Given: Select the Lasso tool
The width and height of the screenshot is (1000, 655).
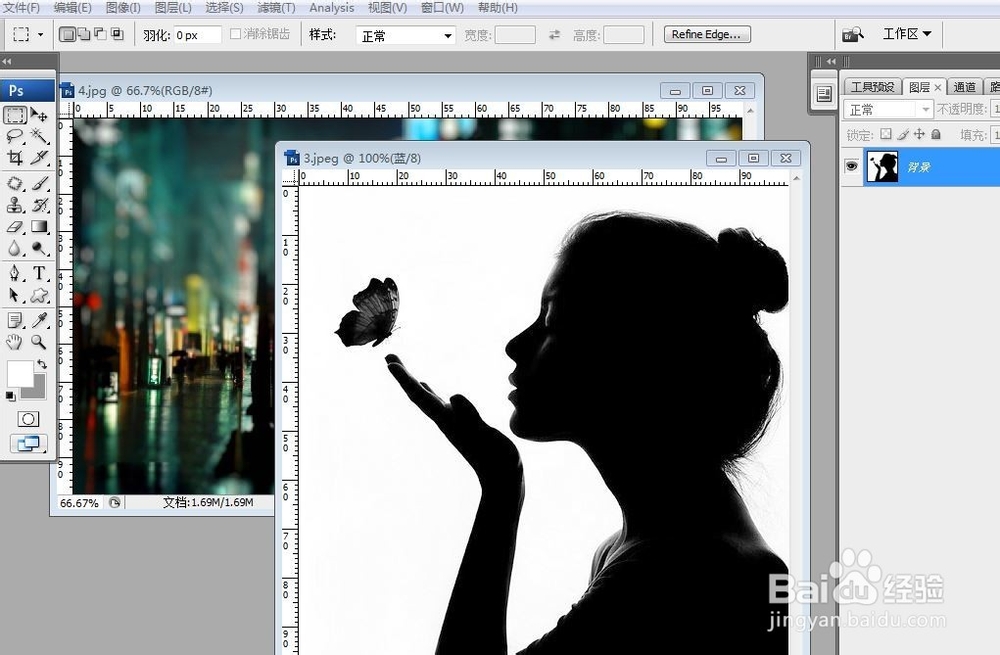Looking at the screenshot, I should pyautogui.click(x=15, y=136).
